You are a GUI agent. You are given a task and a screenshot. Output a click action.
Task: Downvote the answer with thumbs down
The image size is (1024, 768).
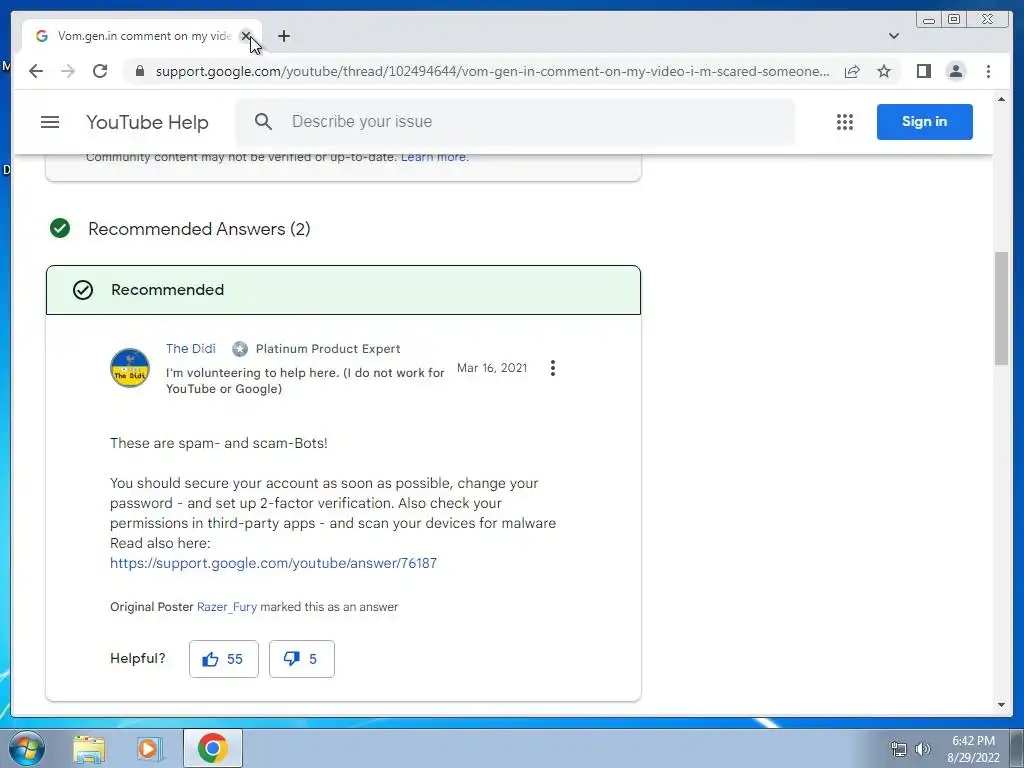[301, 659]
